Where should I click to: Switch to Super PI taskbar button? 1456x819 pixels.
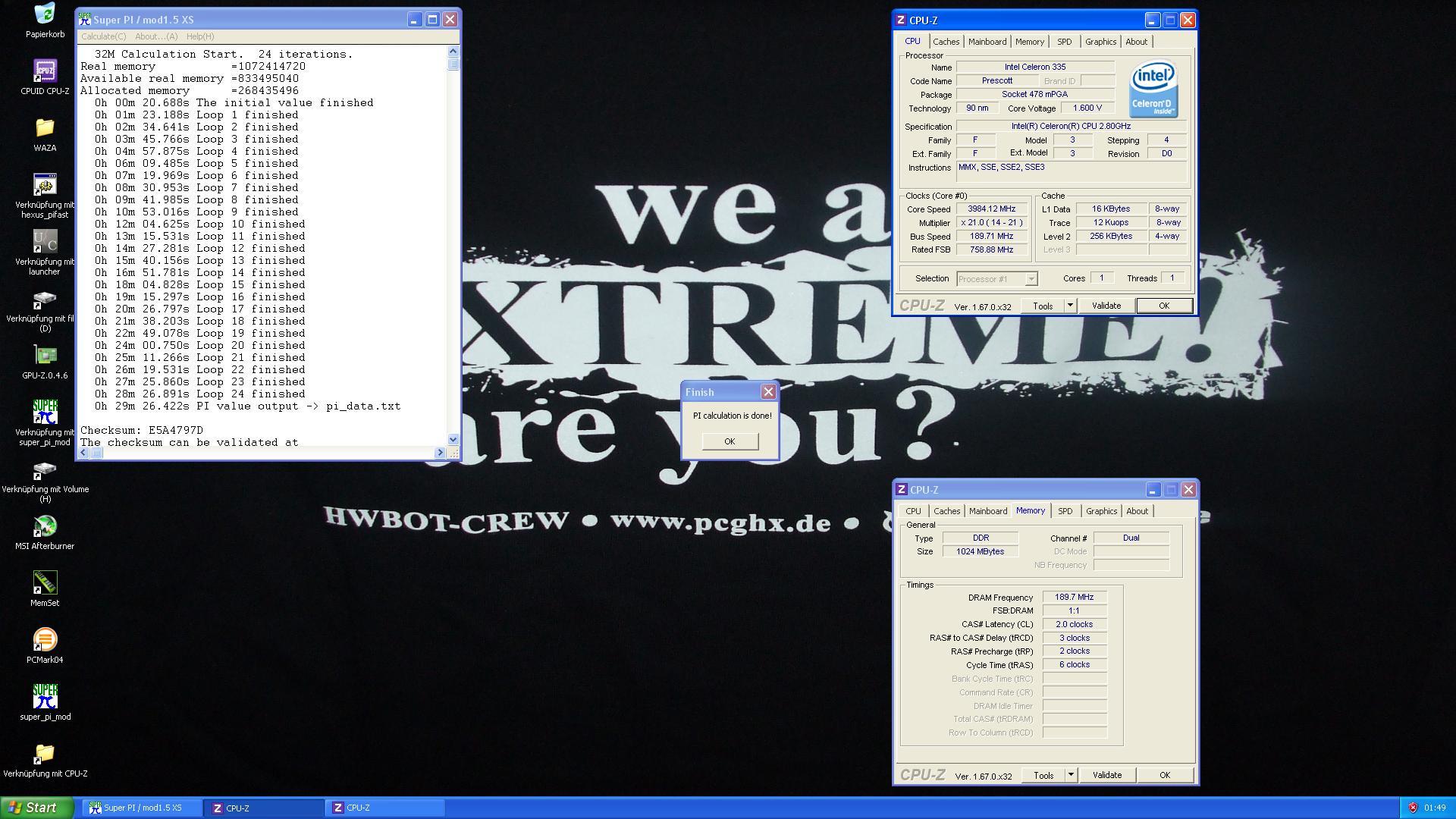coord(142,808)
